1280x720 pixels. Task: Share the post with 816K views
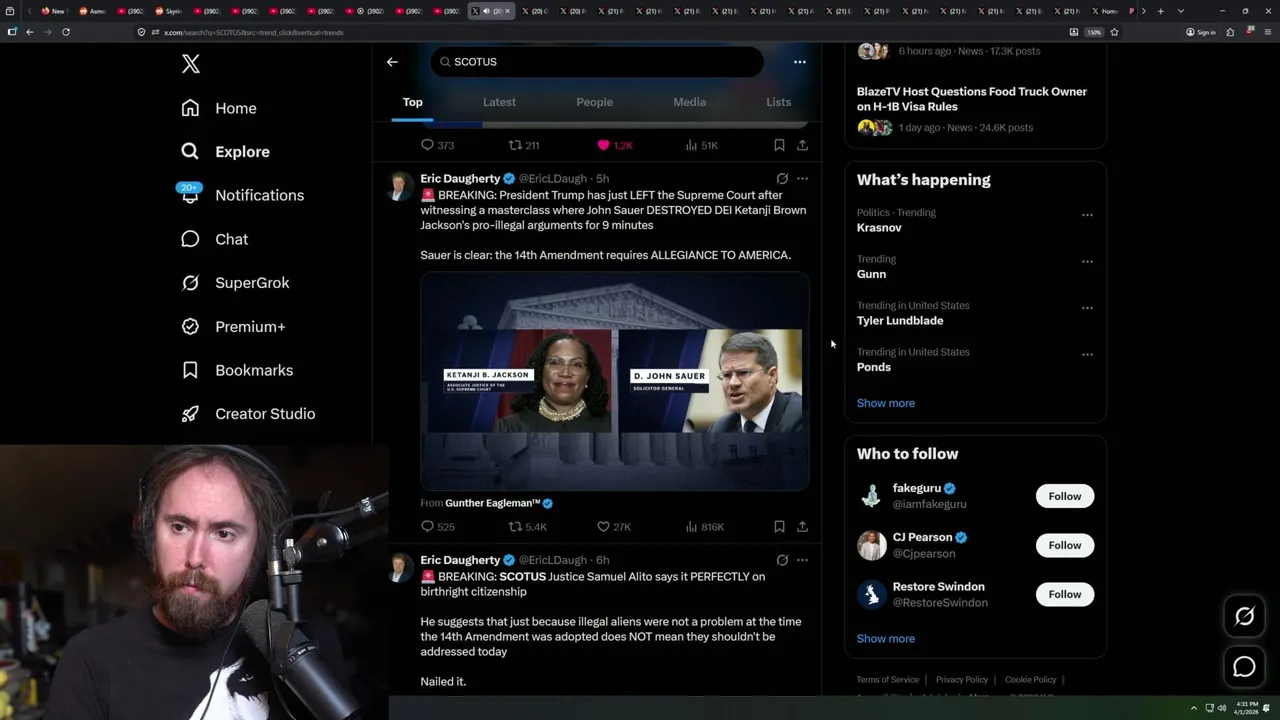pos(802,527)
